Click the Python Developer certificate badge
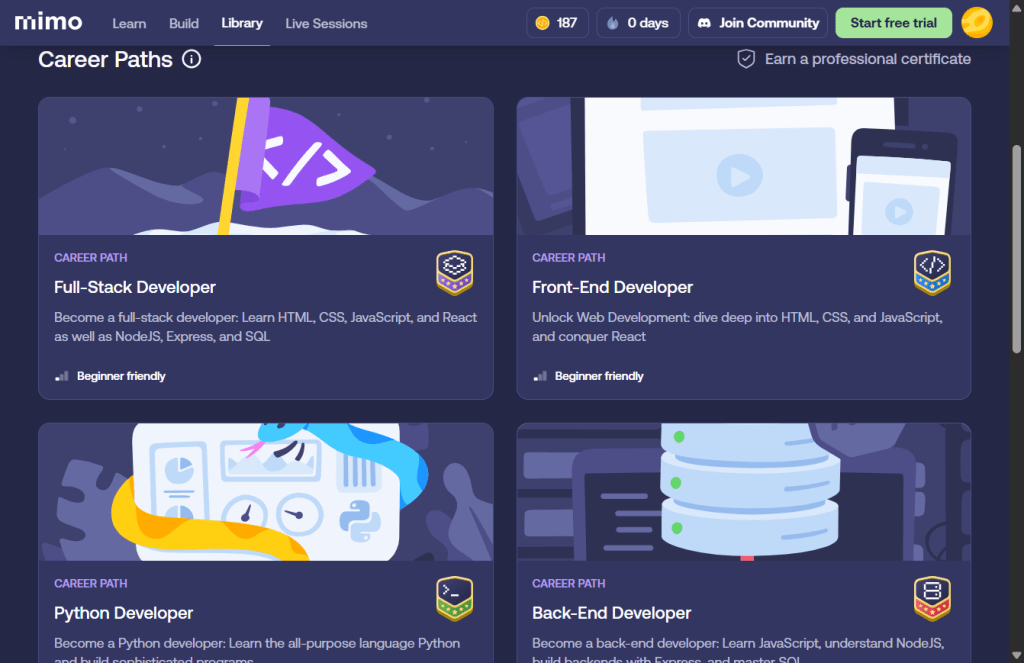 [454, 598]
